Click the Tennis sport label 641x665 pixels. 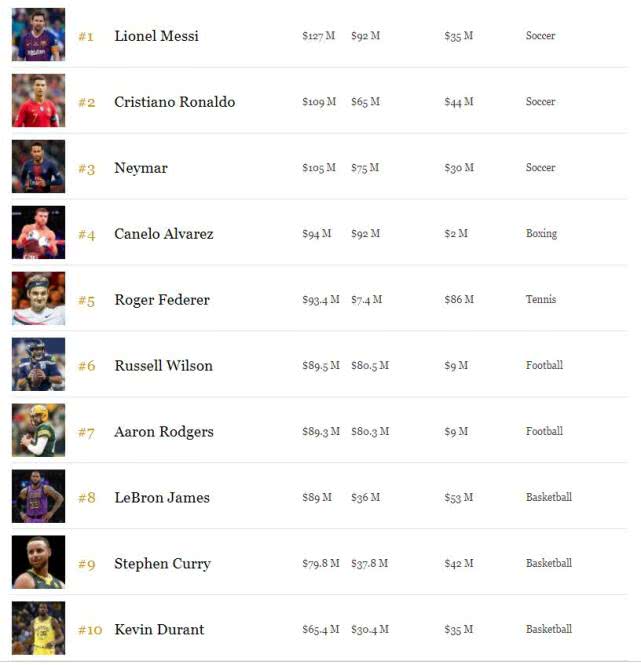(x=540, y=300)
